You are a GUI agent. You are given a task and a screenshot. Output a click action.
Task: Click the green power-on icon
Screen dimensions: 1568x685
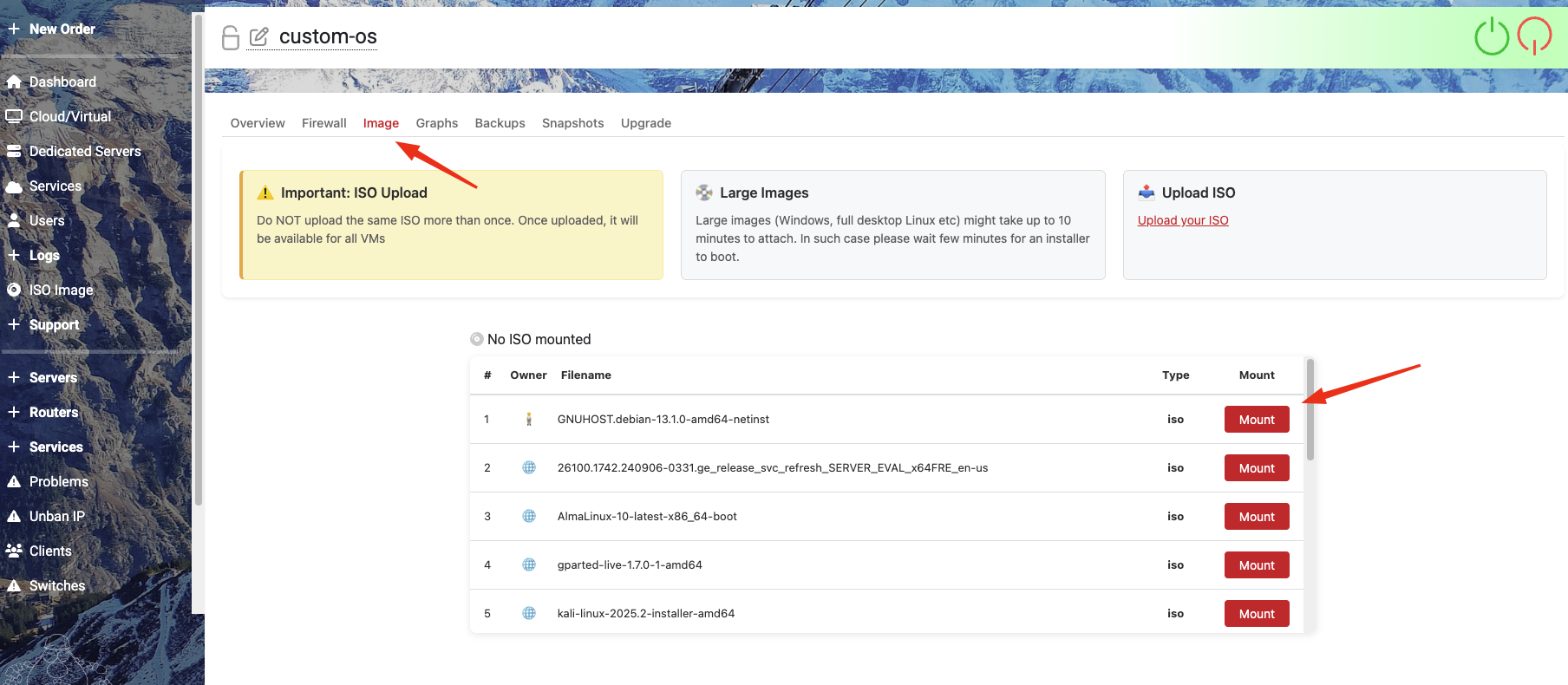coord(1492,37)
